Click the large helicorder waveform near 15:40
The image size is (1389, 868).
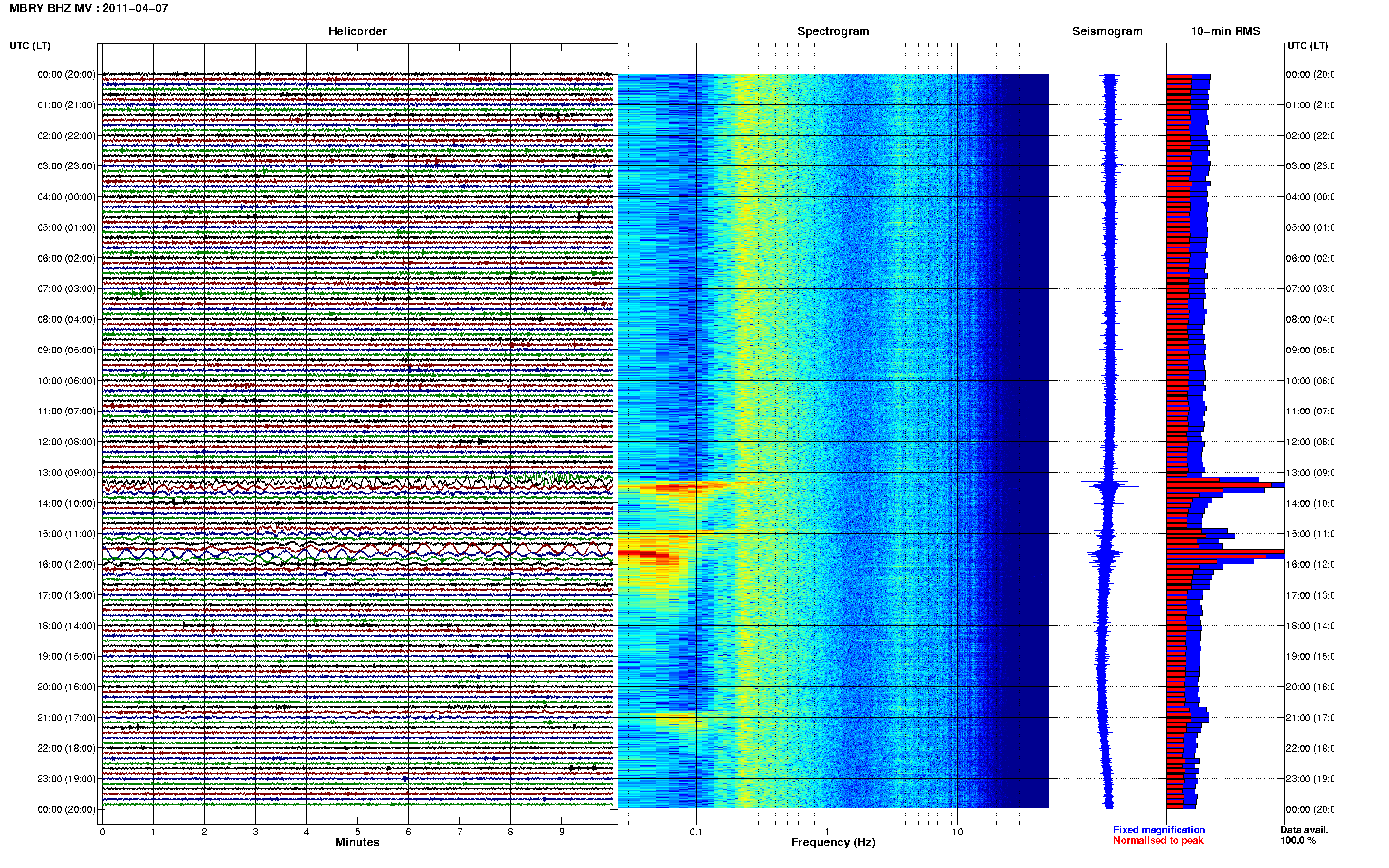click(x=357, y=552)
